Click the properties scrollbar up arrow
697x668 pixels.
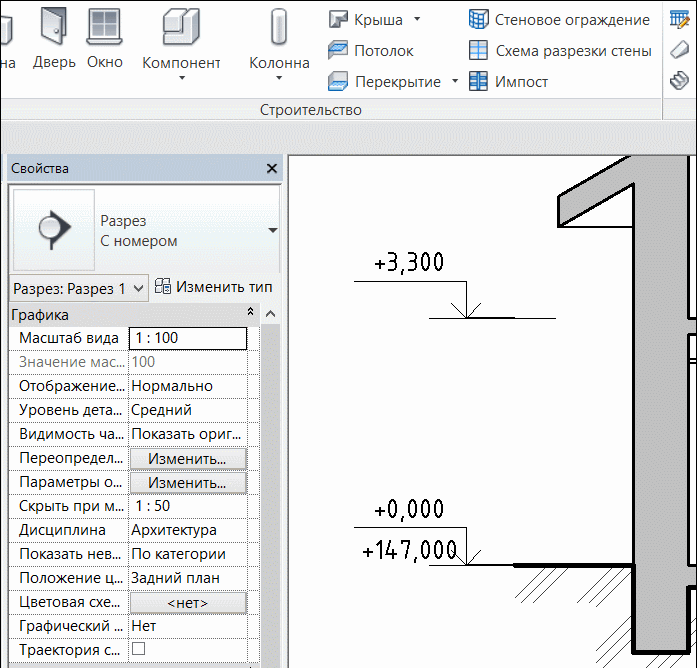[x=270, y=314]
